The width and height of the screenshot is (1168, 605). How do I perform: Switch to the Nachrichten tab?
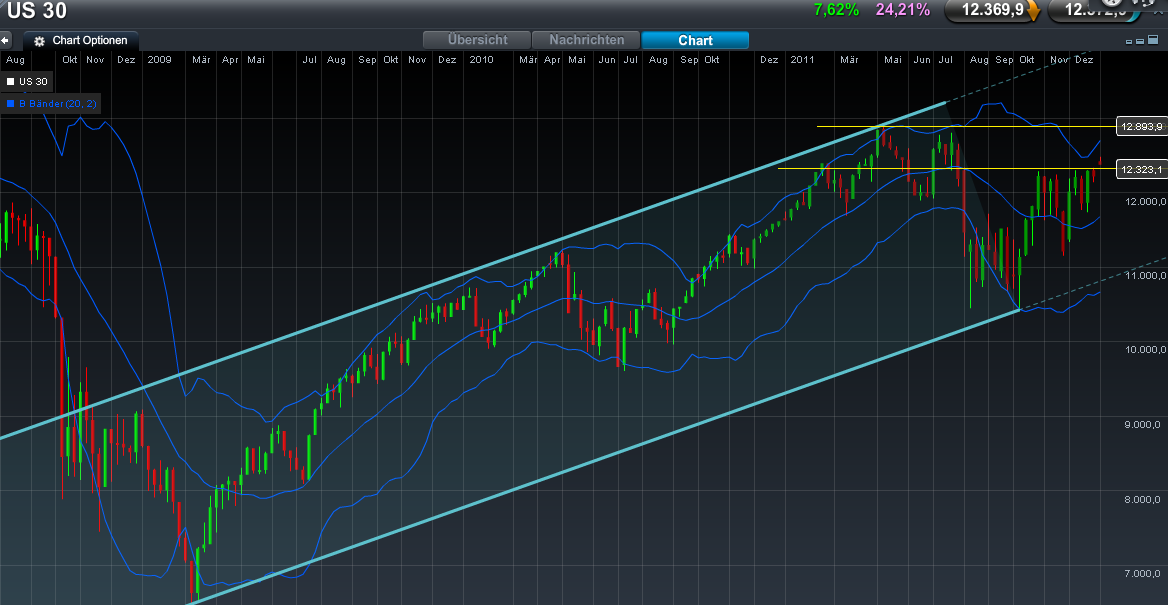click(x=586, y=40)
